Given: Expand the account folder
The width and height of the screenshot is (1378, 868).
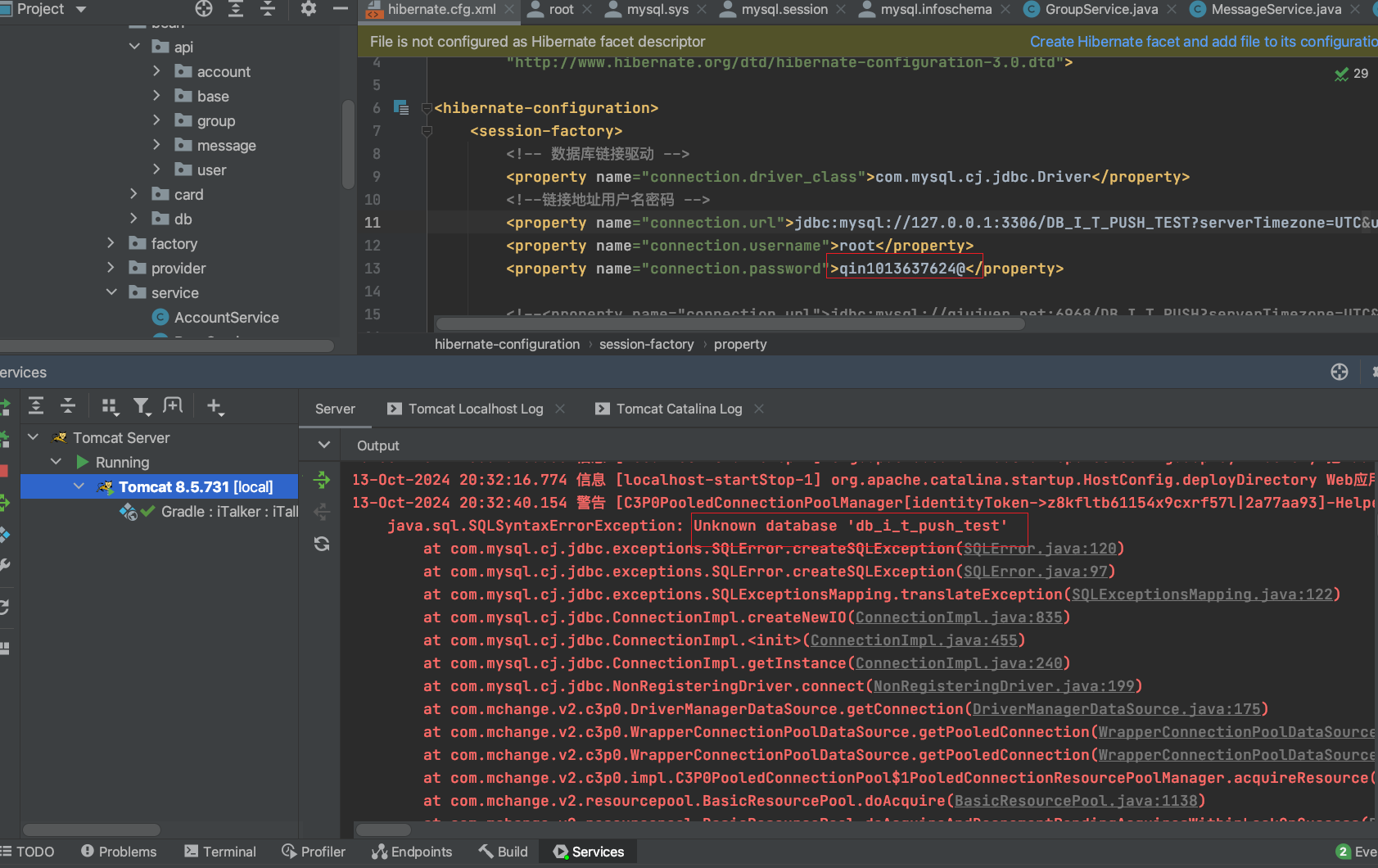Looking at the screenshot, I should coord(156,72).
